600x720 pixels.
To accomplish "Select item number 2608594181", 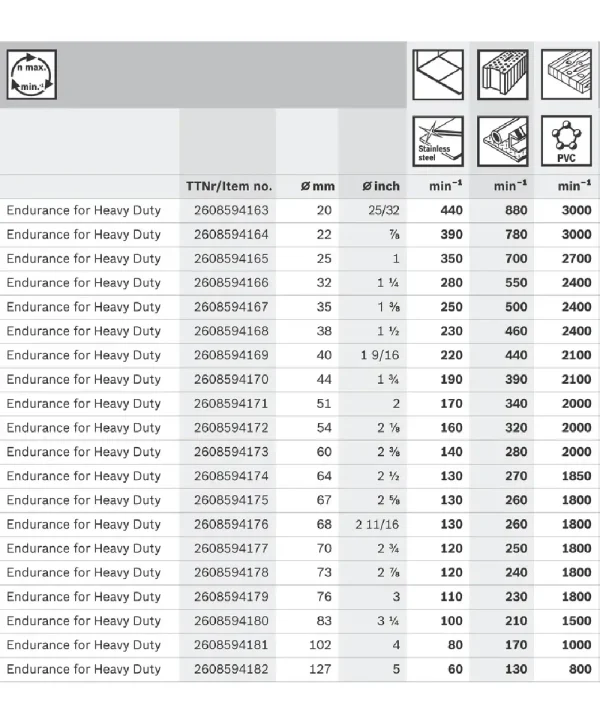I will [231, 645].
